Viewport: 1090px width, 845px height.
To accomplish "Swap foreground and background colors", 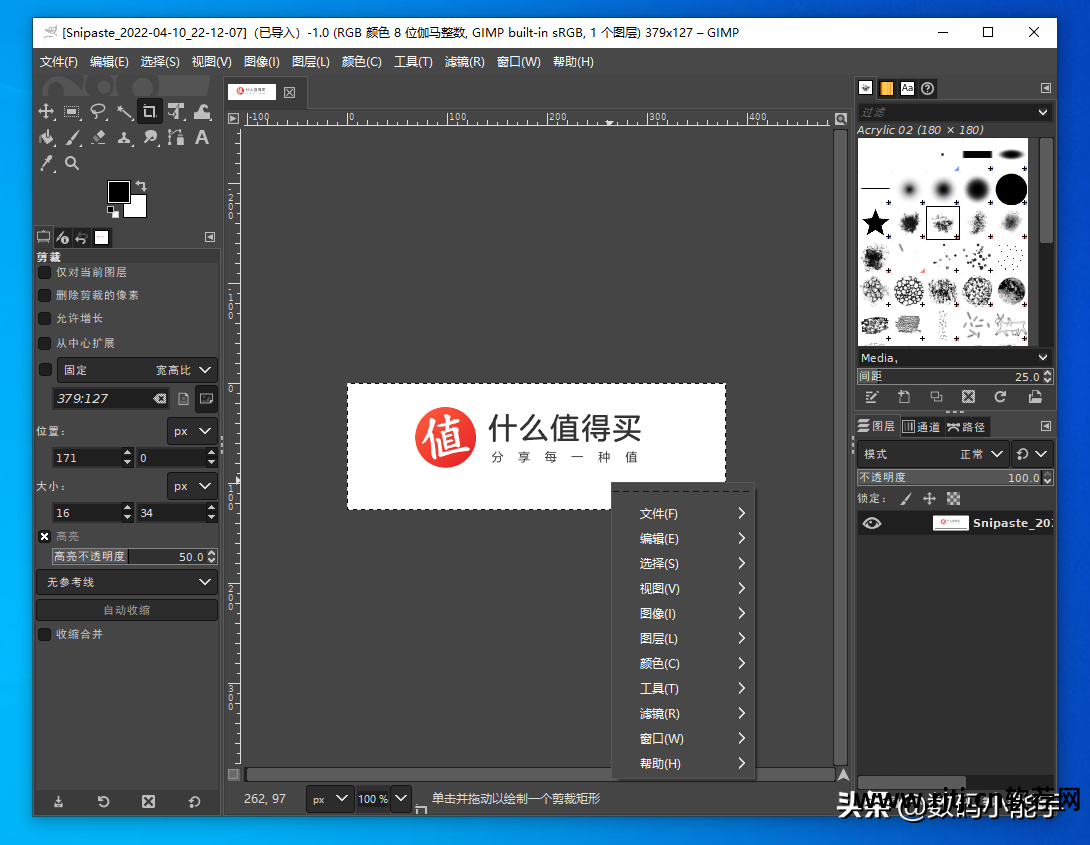I will pos(141,186).
